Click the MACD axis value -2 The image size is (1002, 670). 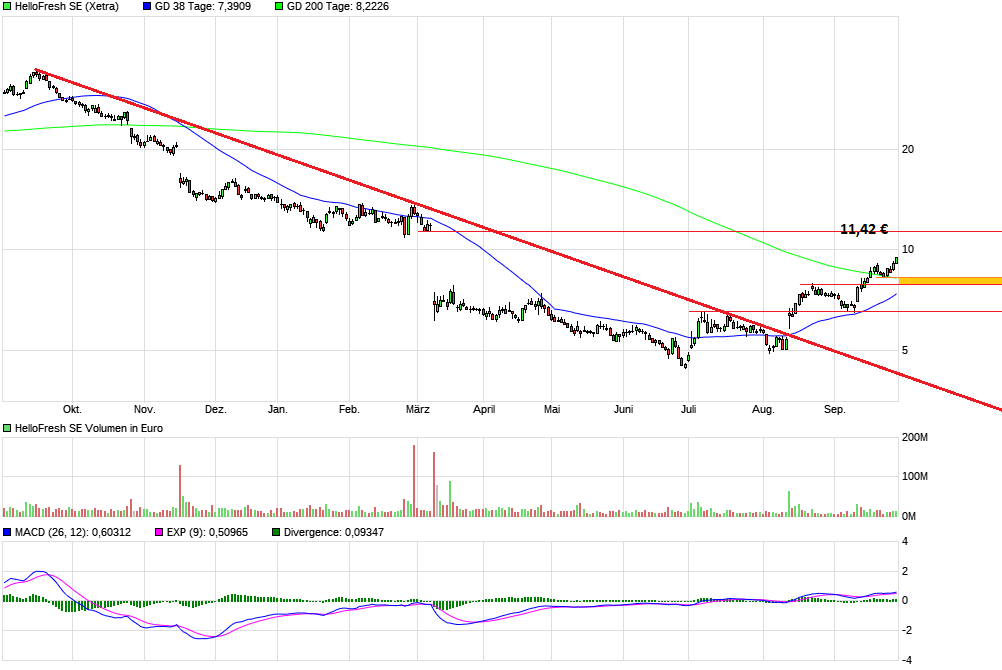click(x=905, y=630)
